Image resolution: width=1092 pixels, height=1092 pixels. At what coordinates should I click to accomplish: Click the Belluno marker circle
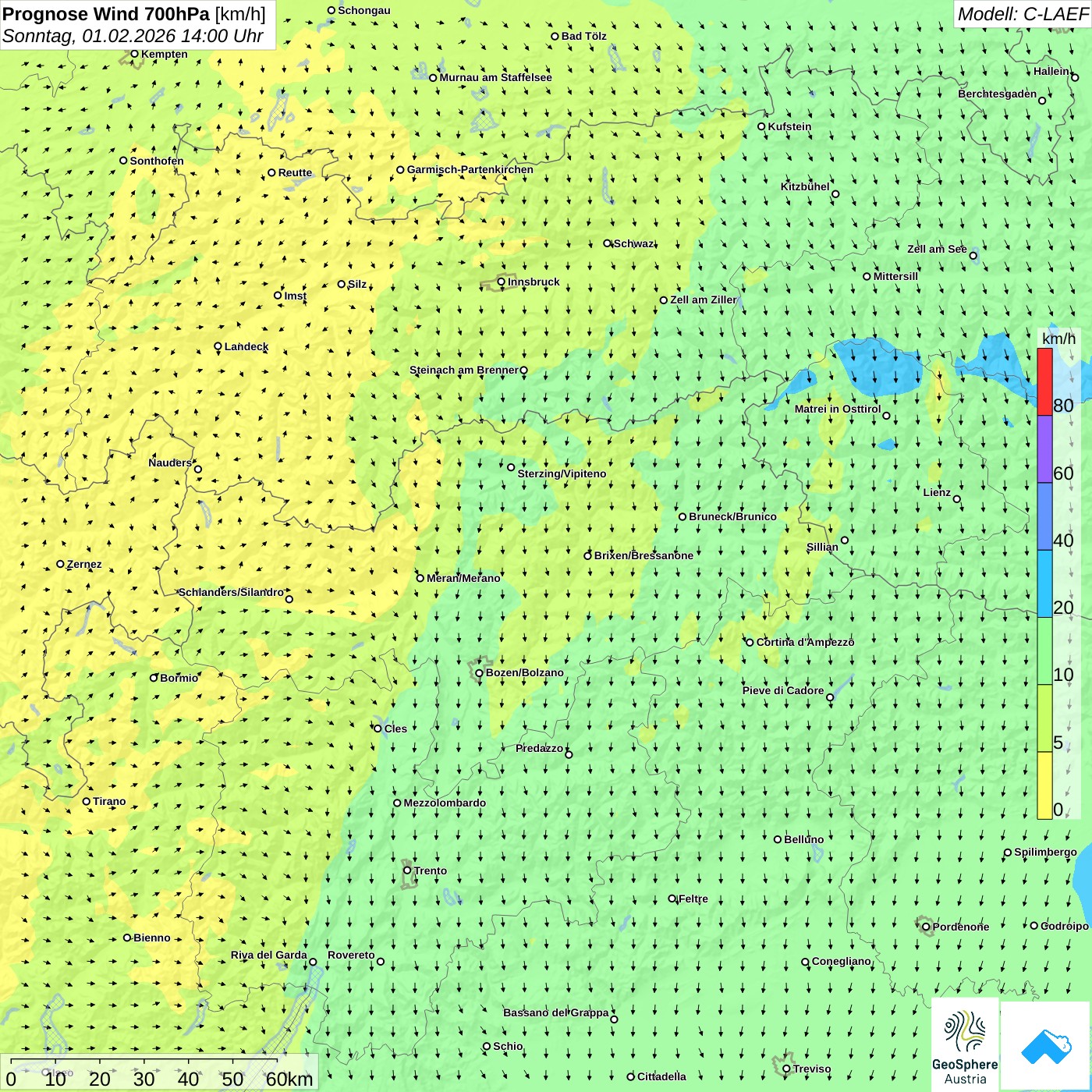(778, 839)
